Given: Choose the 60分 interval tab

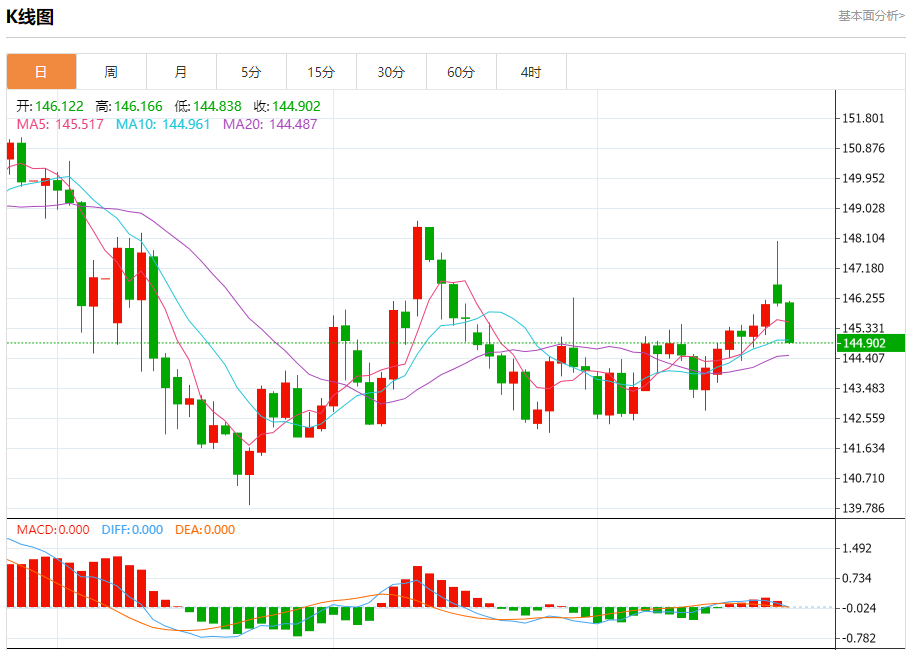Looking at the screenshot, I should 461,72.
